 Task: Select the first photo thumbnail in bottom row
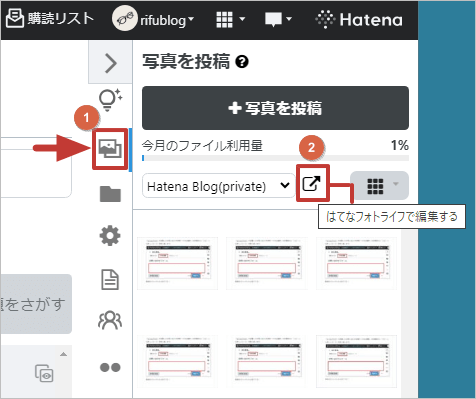[x=177, y=362]
